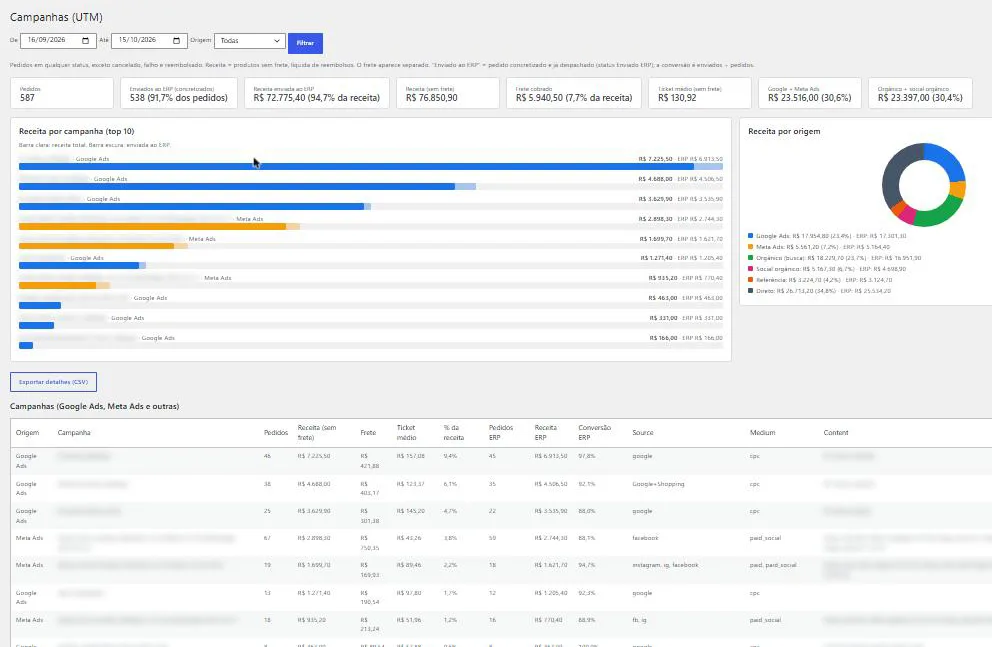Viewport: 992px width, 647px height.
Task: Click the green Orgânico (busca) legend swatch
Action: [x=751, y=257]
